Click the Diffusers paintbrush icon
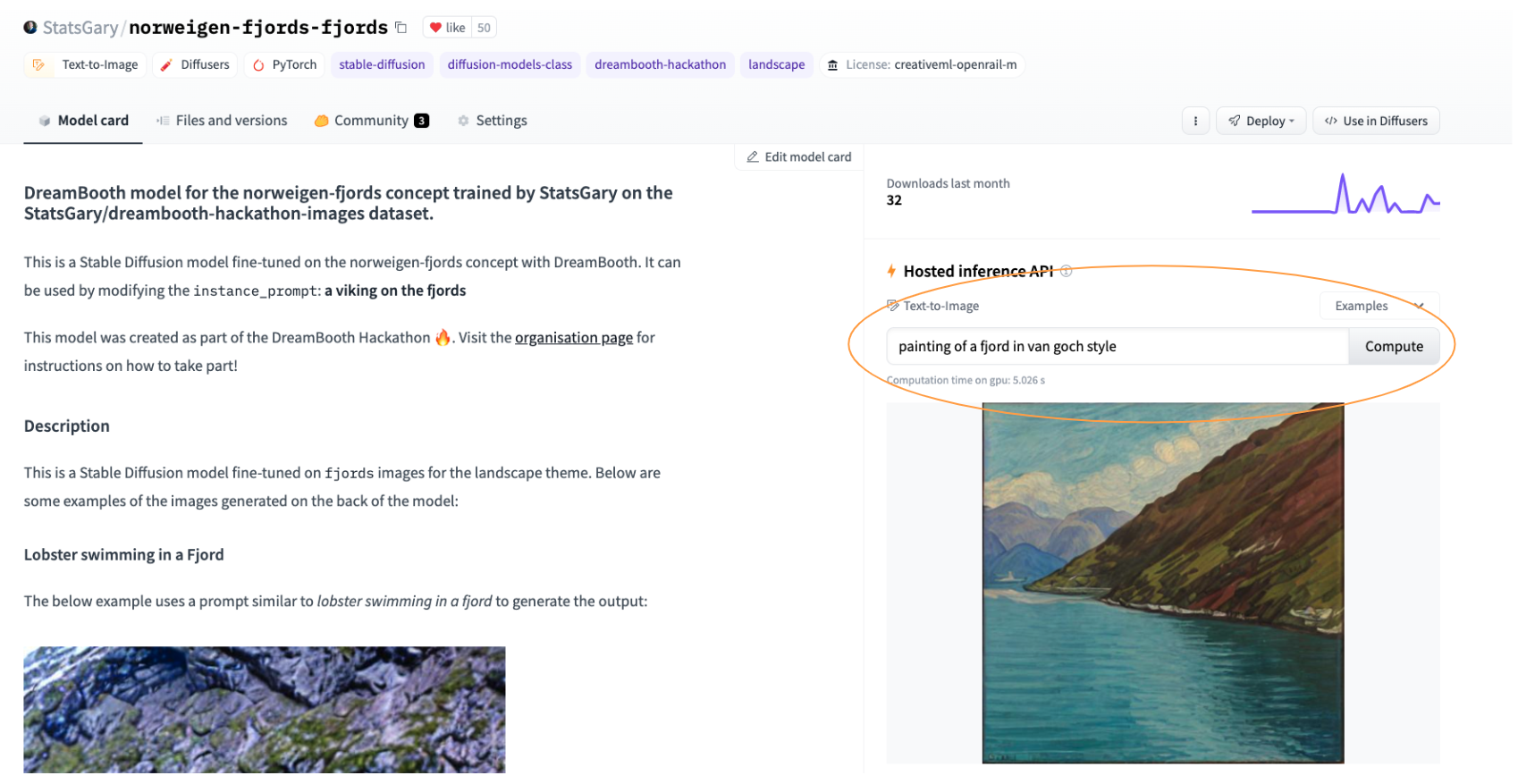Viewport: 1518px width, 784px height. point(164,64)
